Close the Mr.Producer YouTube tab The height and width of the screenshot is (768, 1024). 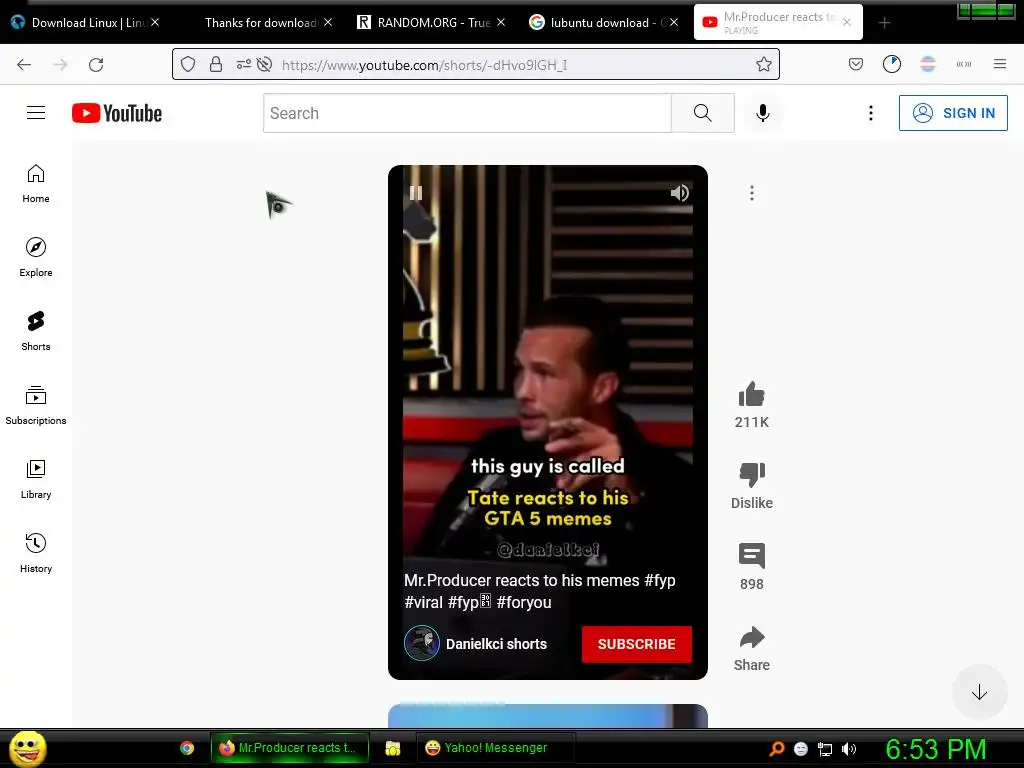(x=847, y=22)
